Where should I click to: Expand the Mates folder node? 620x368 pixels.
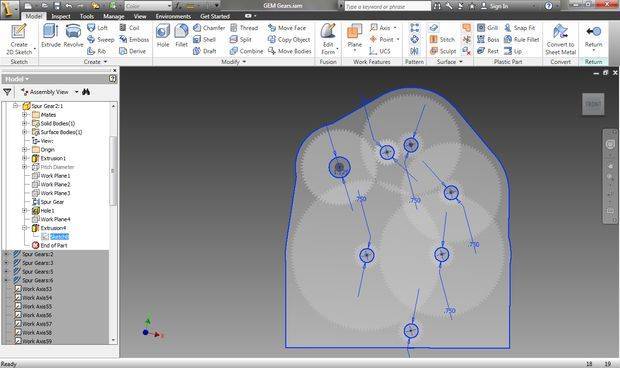(x=25, y=115)
